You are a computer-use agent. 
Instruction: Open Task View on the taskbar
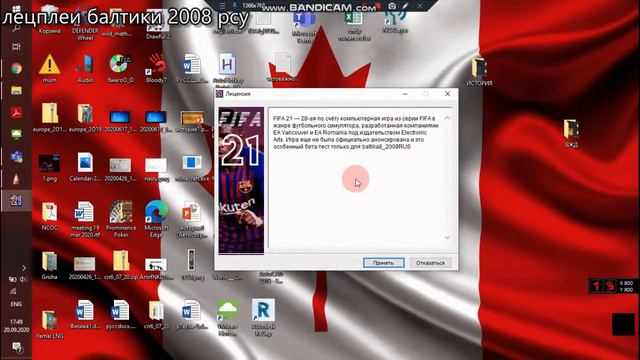click(x=16, y=47)
